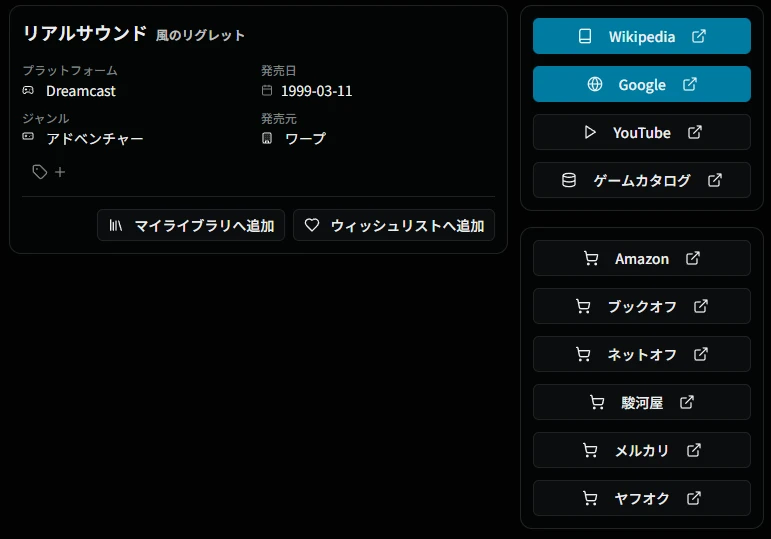Screen dimensions: 771x539
Task: Open the YouTube link button
Action: pos(642,132)
